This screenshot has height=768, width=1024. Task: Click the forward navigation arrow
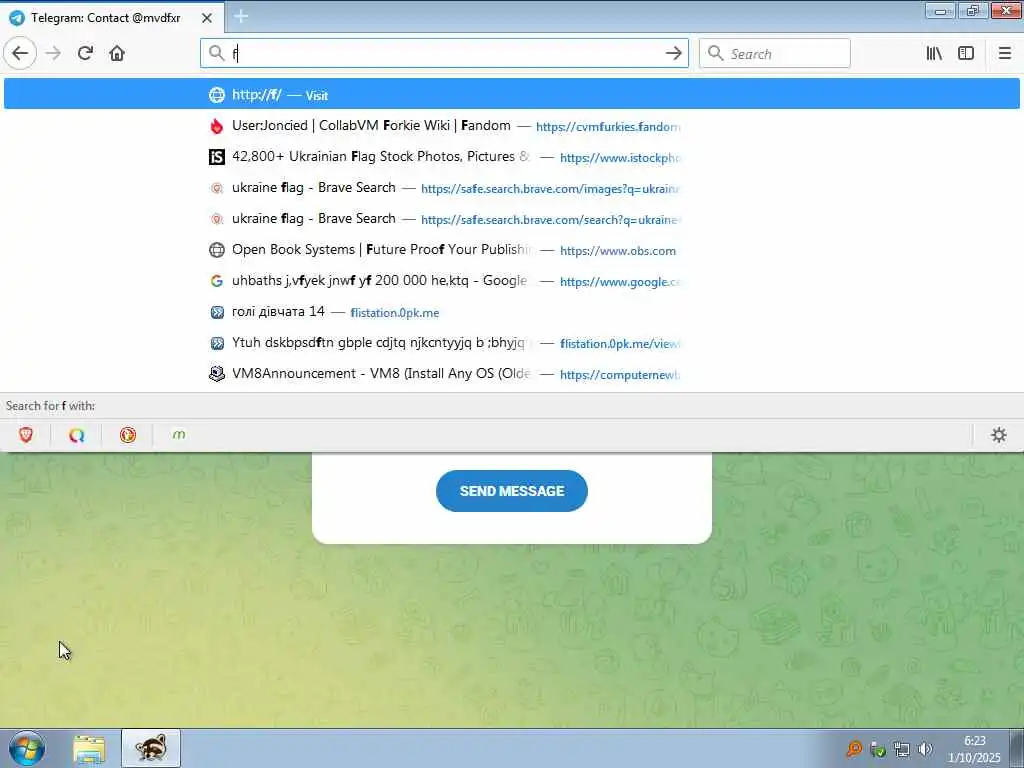click(54, 53)
